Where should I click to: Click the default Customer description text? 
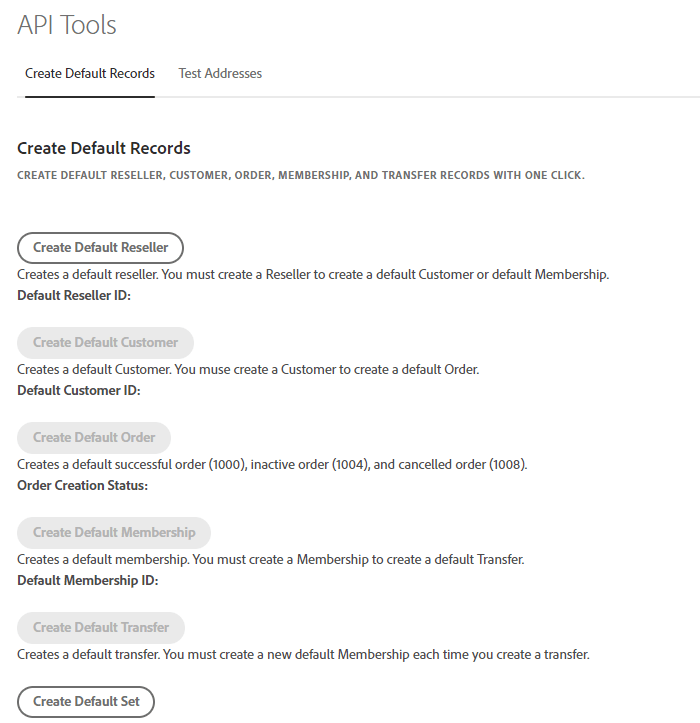click(x=248, y=369)
